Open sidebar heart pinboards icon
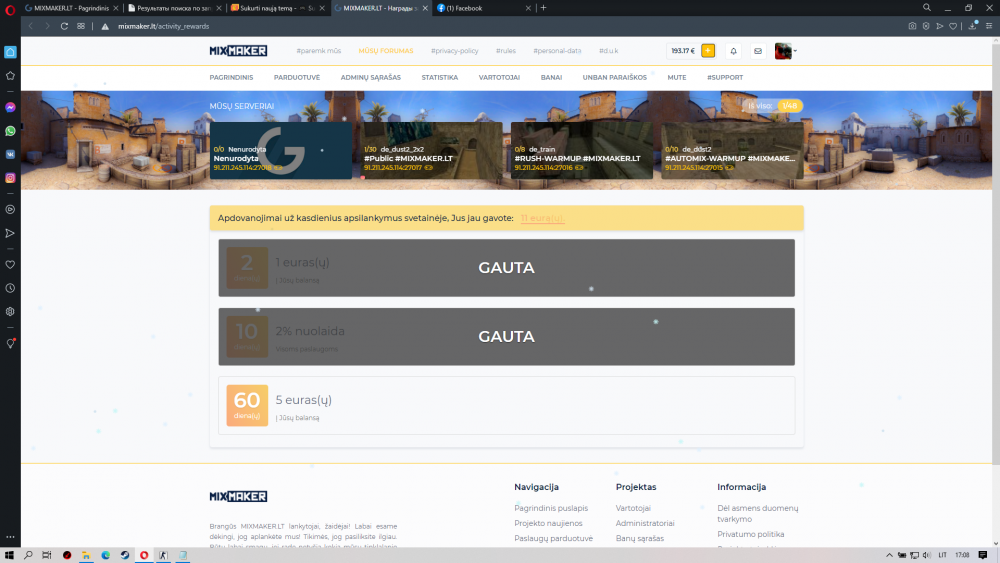This screenshot has width=1000, height=563. (10, 265)
